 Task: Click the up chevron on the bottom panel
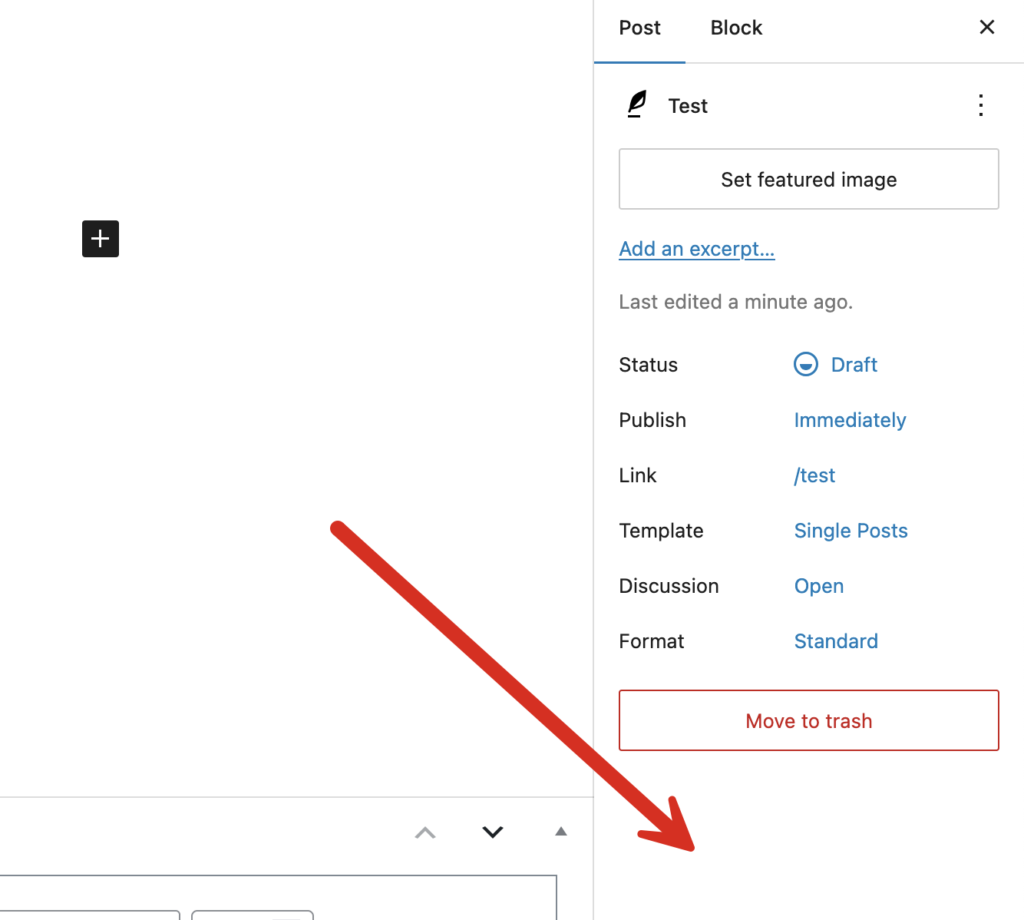point(425,832)
